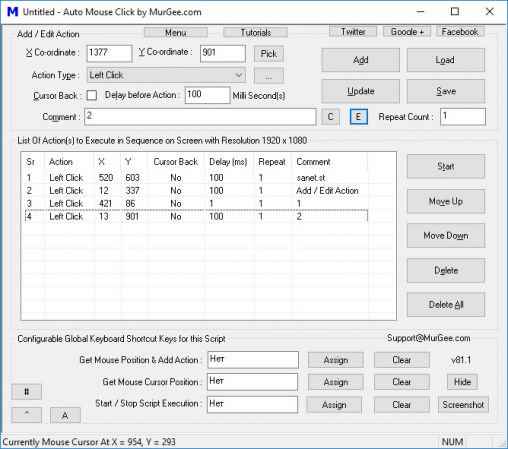Click the Pick coordinates button
The width and height of the screenshot is (508, 449).
[x=269, y=54]
